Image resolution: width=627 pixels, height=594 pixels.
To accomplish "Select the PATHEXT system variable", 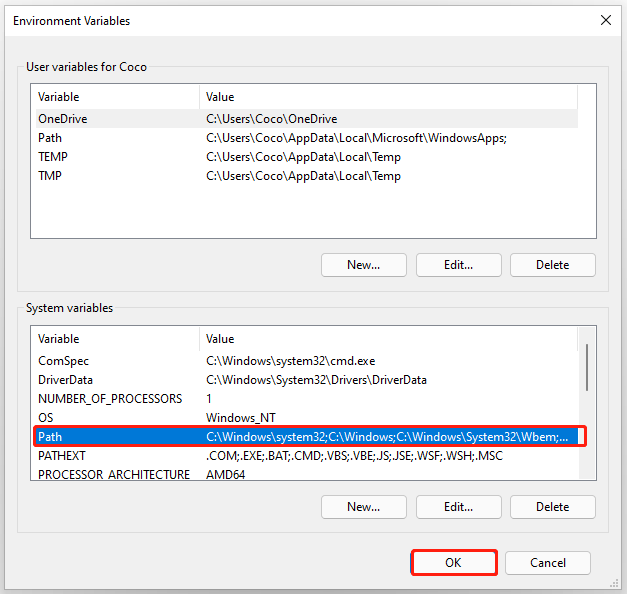I will coord(307,456).
